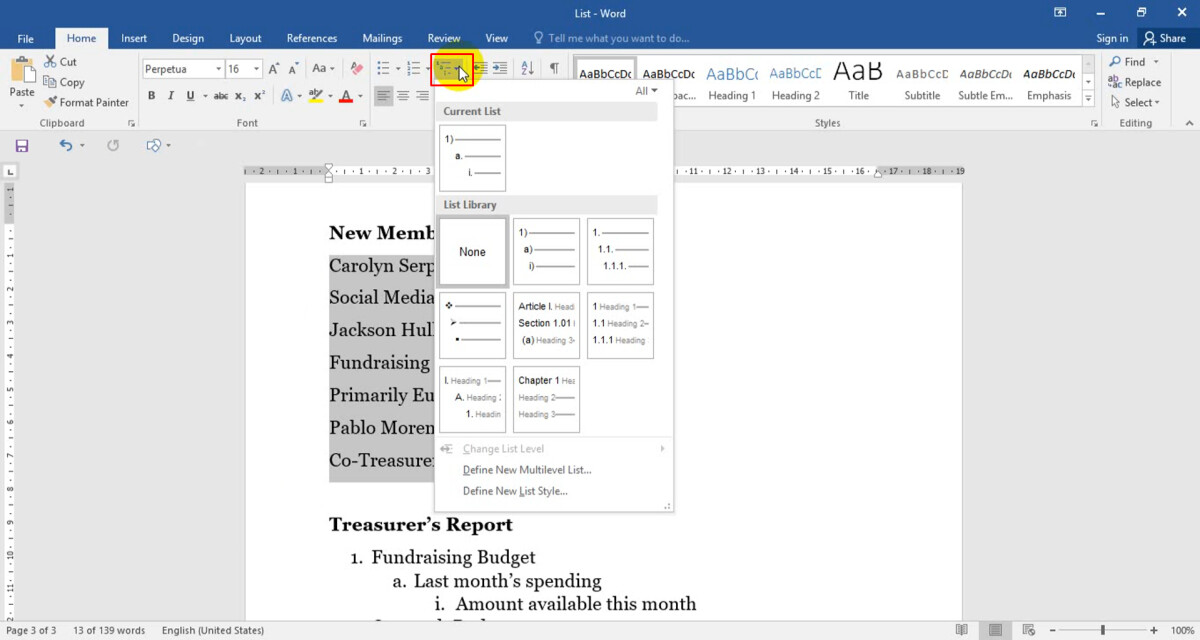Open the font size 16 dropdown

(x=257, y=69)
